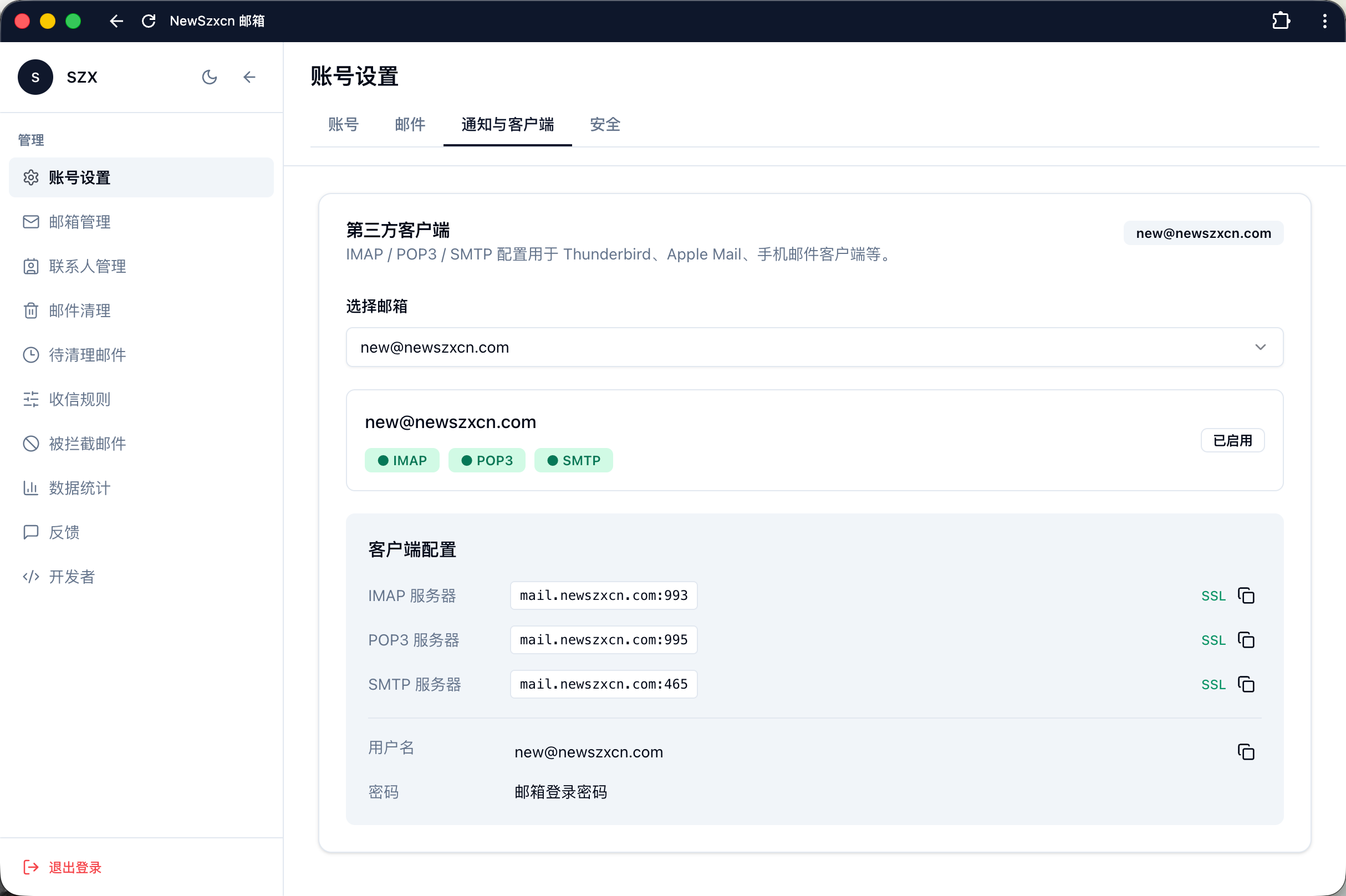
Task: Click the 邮箱登录密码 text
Action: 560,791
